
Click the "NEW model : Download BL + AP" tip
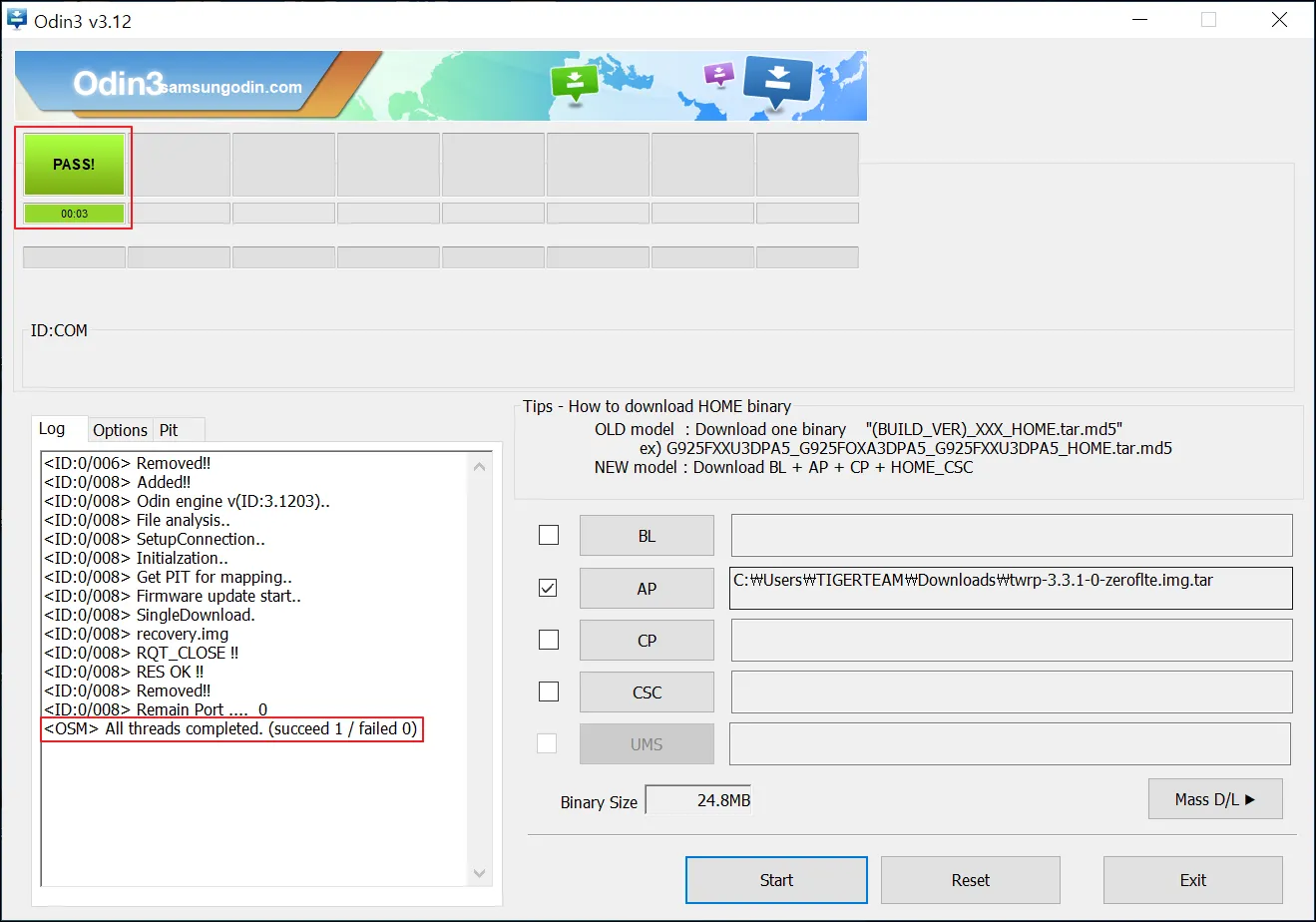click(x=783, y=467)
